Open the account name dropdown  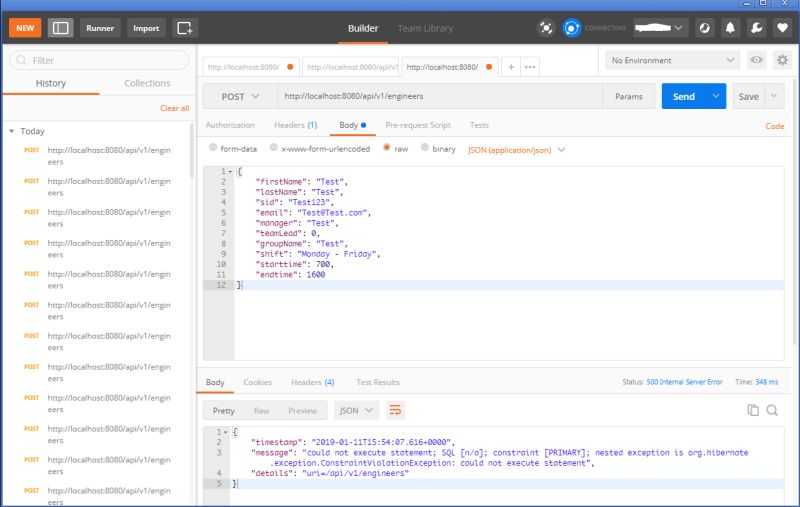(661, 28)
